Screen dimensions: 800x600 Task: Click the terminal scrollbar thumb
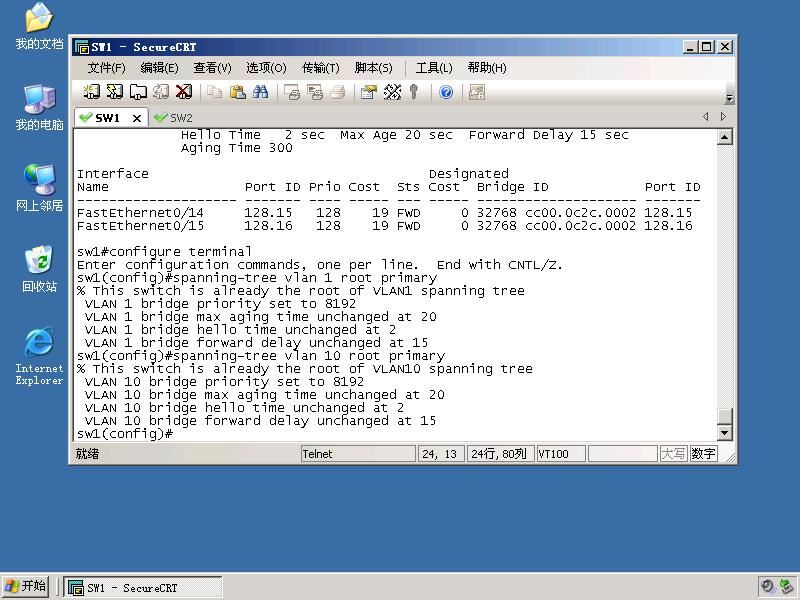click(725, 416)
